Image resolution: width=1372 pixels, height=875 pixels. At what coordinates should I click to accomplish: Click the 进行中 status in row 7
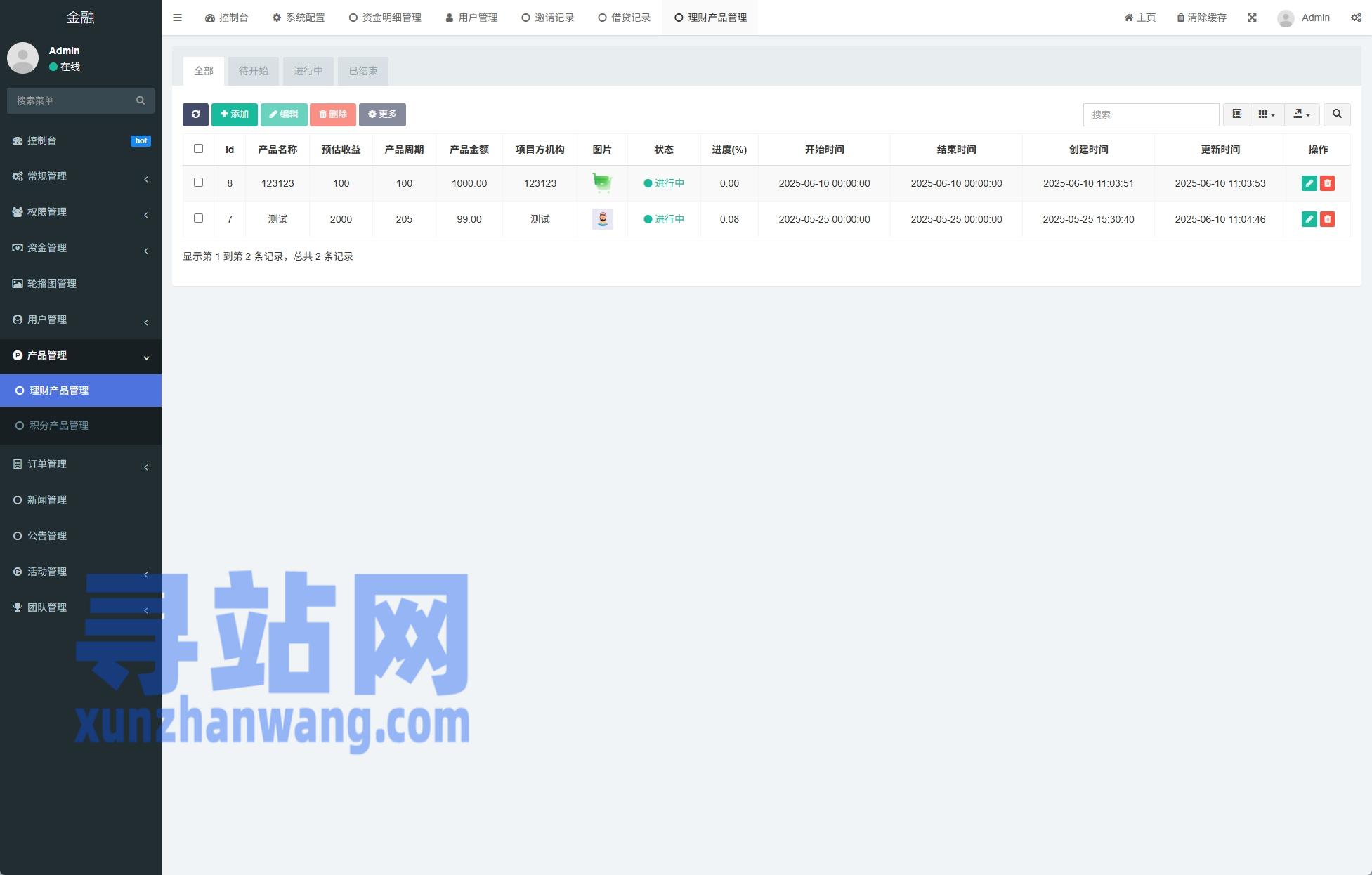pos(664,219)
